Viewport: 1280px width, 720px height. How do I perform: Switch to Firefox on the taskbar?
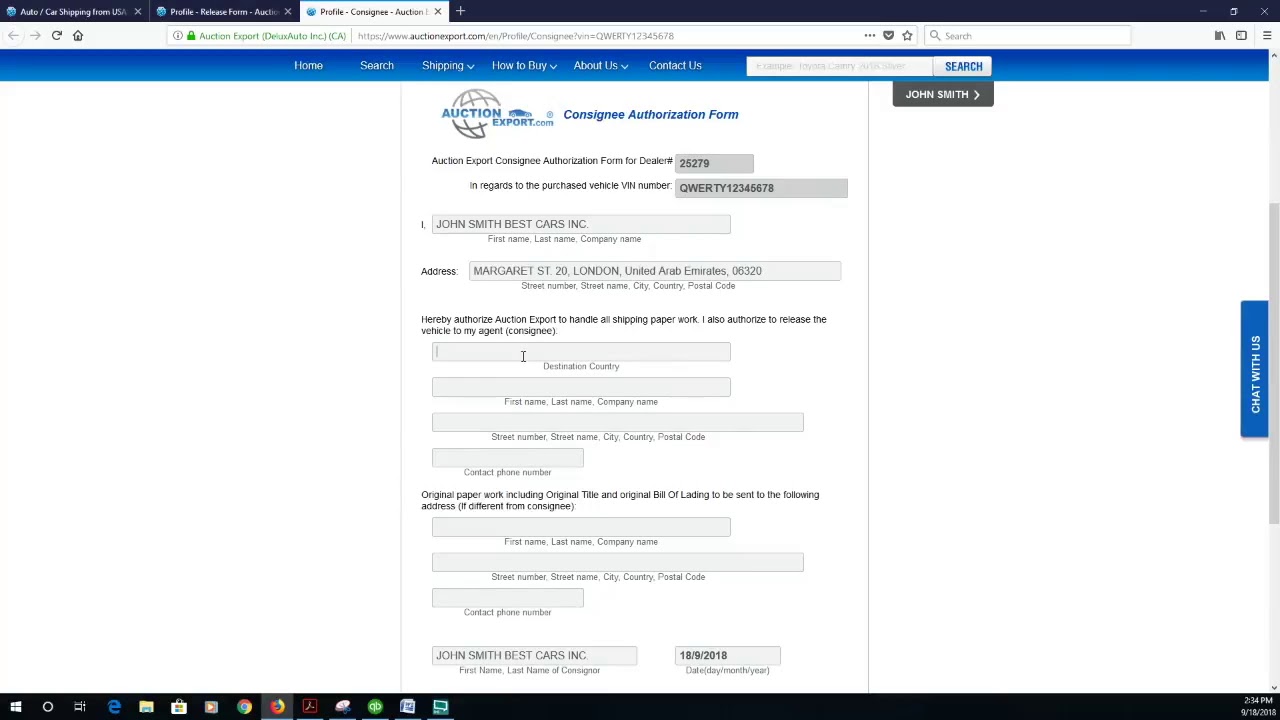point(277,707)
